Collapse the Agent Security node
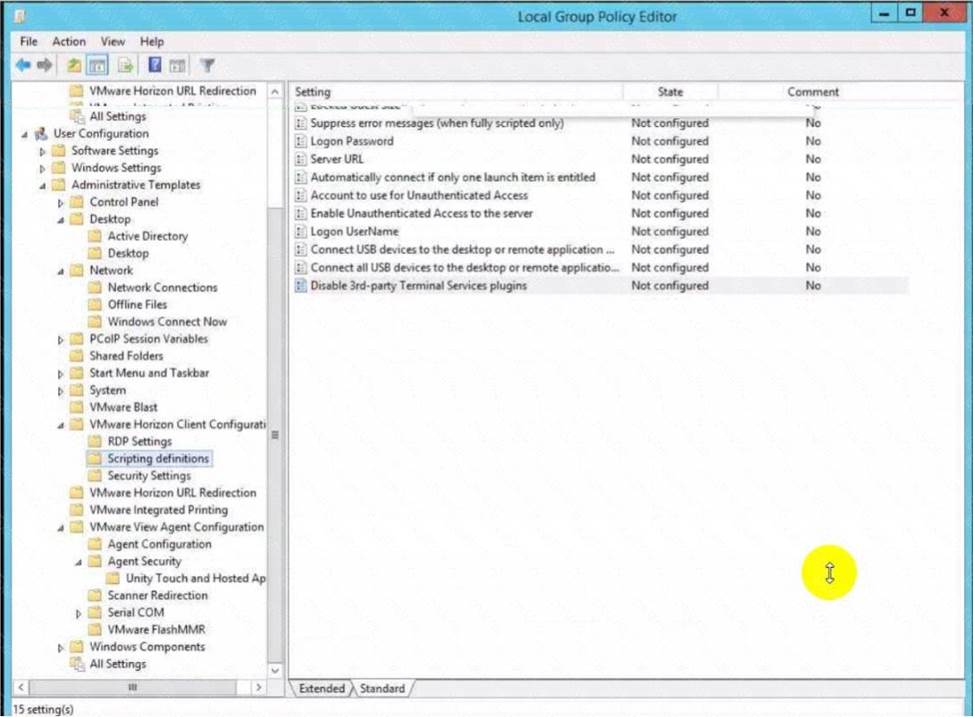 (79, 562)
